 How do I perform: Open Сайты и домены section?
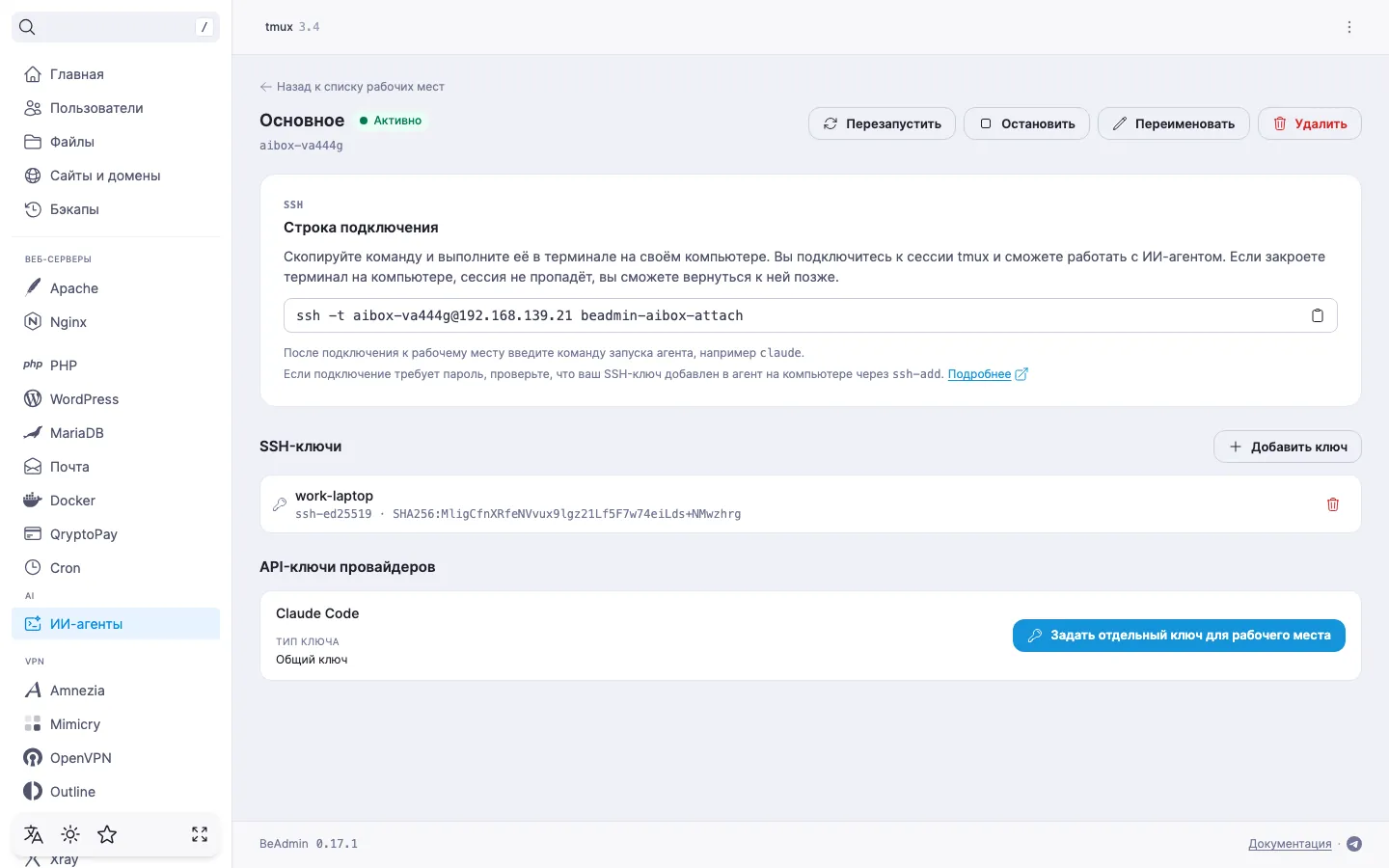[116, 176]
